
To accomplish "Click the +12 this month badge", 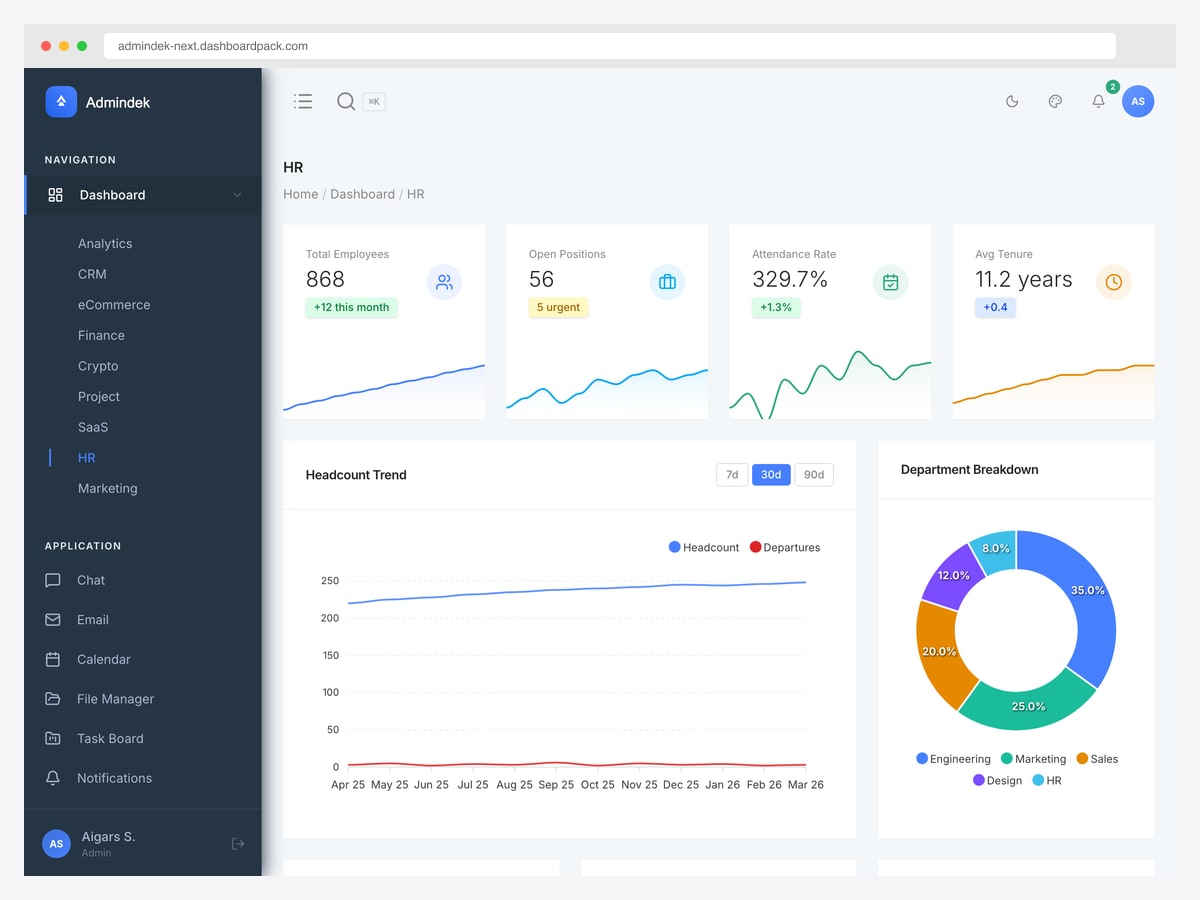I will (x=352, y=307).
